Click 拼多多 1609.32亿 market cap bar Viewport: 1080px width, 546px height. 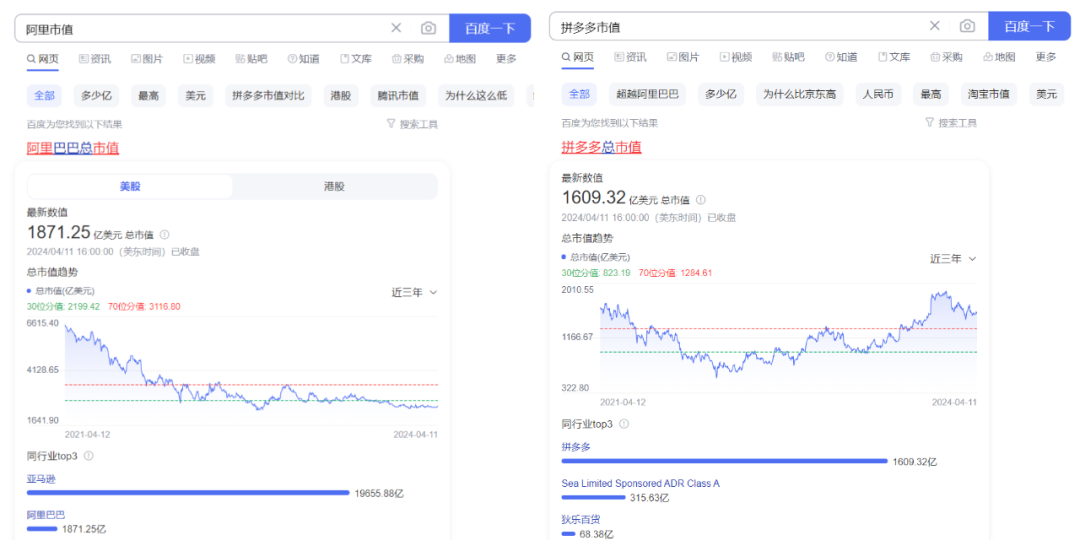tap(725, 461)
